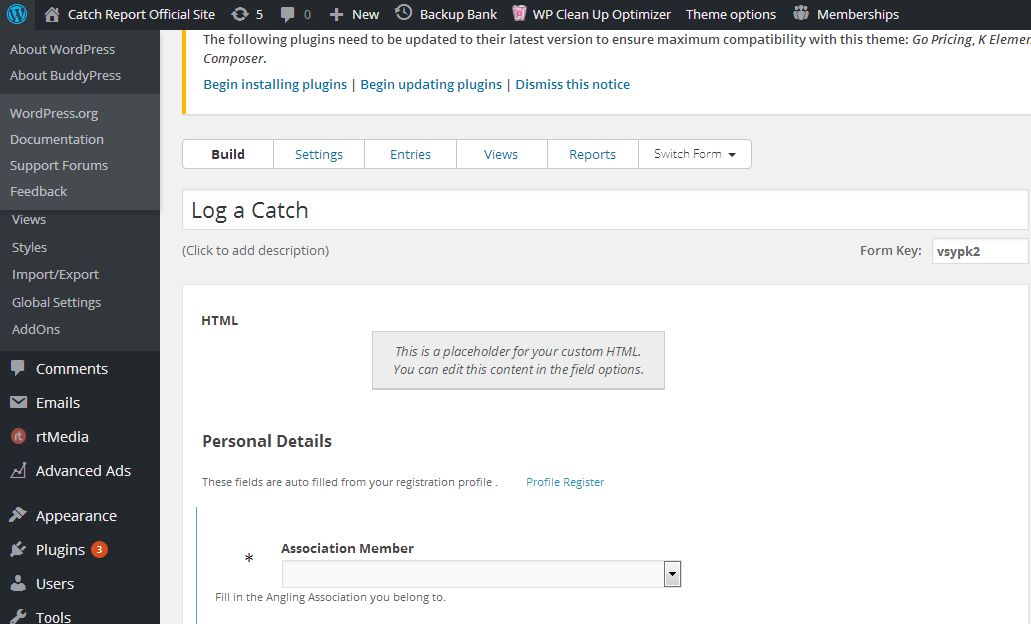Click the Log a Catch title field
1031x624 pixels.
click(x=604, y=210)
